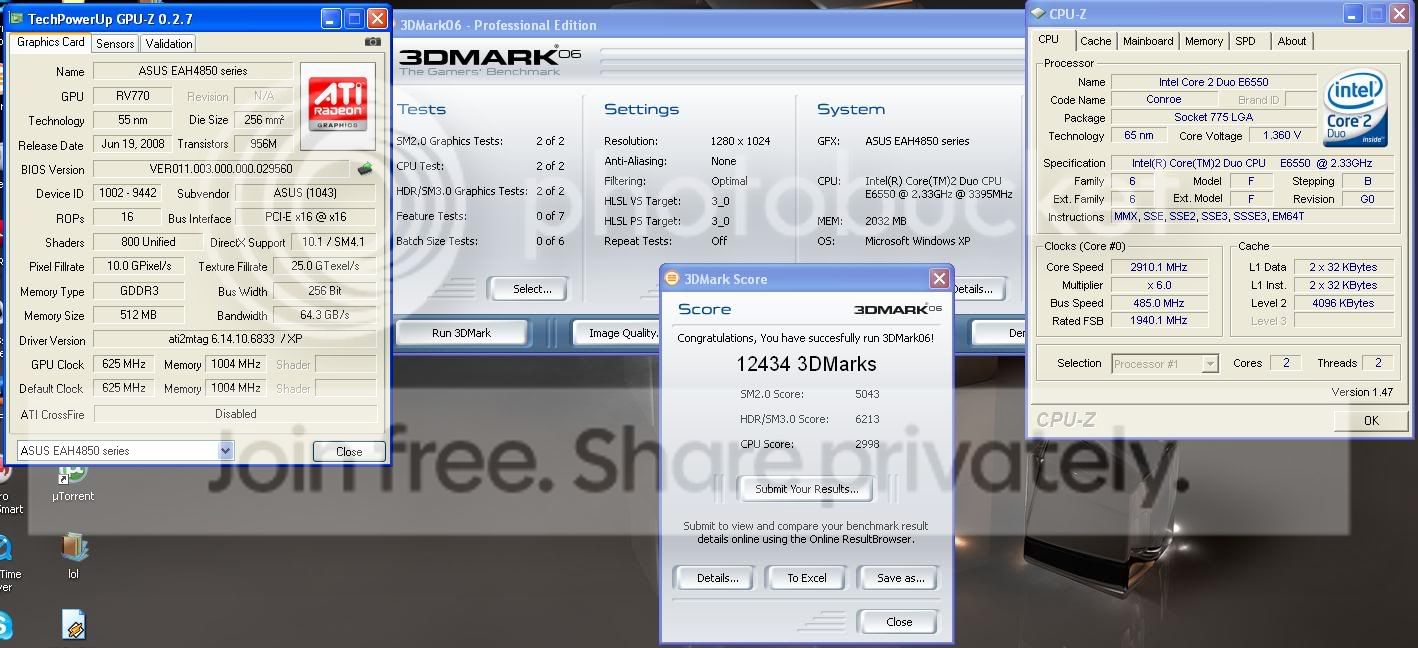Close the 3DMark Score window via title bar X
1418x648 pixels.
coord(938,279)
